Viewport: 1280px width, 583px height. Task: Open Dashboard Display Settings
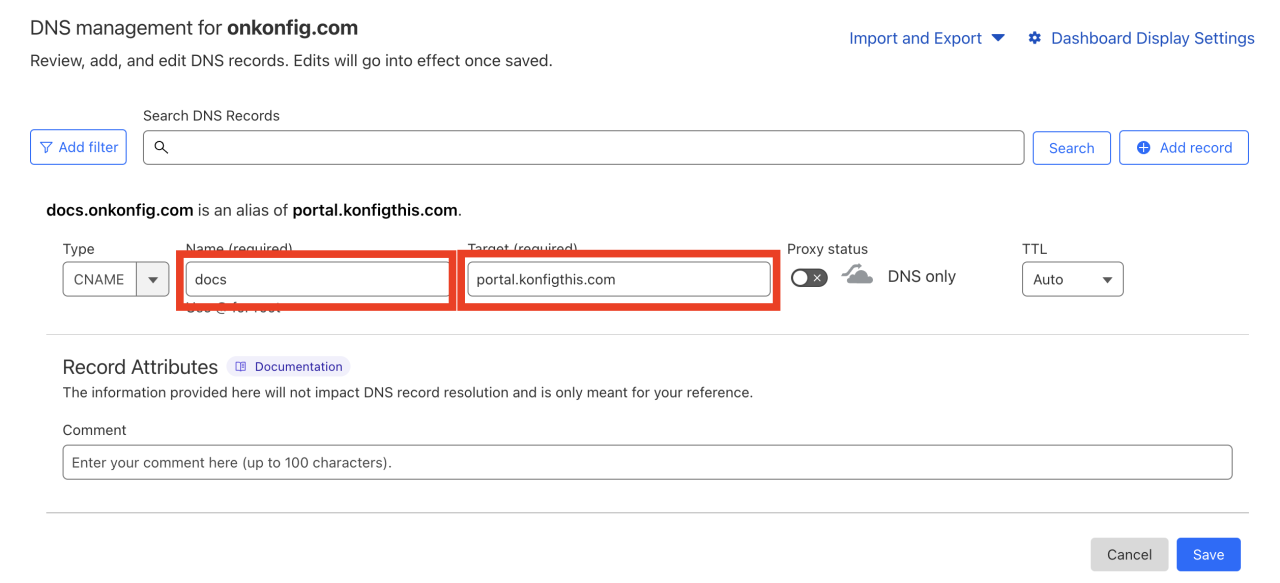1151,37
